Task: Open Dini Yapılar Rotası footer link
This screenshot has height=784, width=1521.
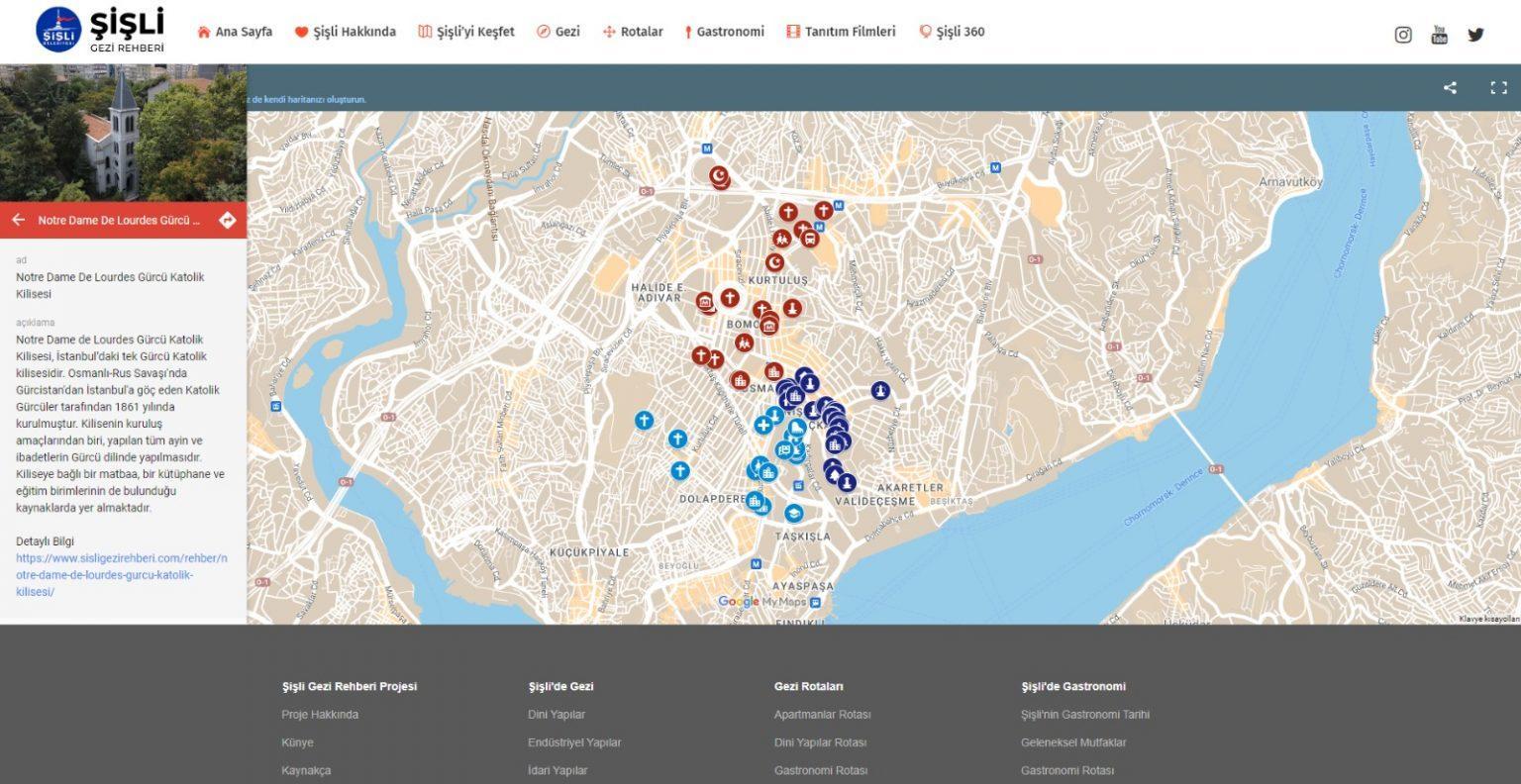Action: 820,742
